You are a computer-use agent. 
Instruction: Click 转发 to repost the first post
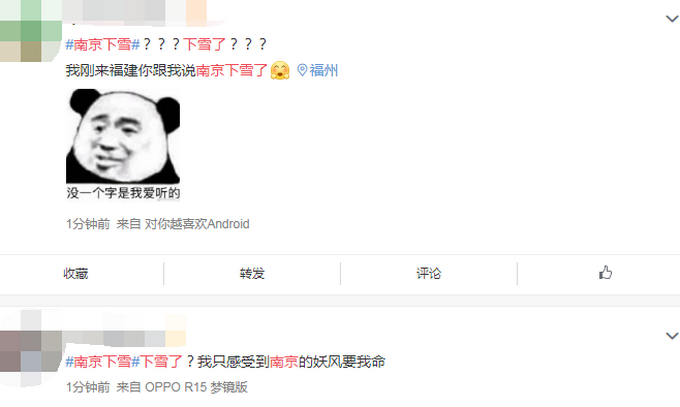(252, 273)
